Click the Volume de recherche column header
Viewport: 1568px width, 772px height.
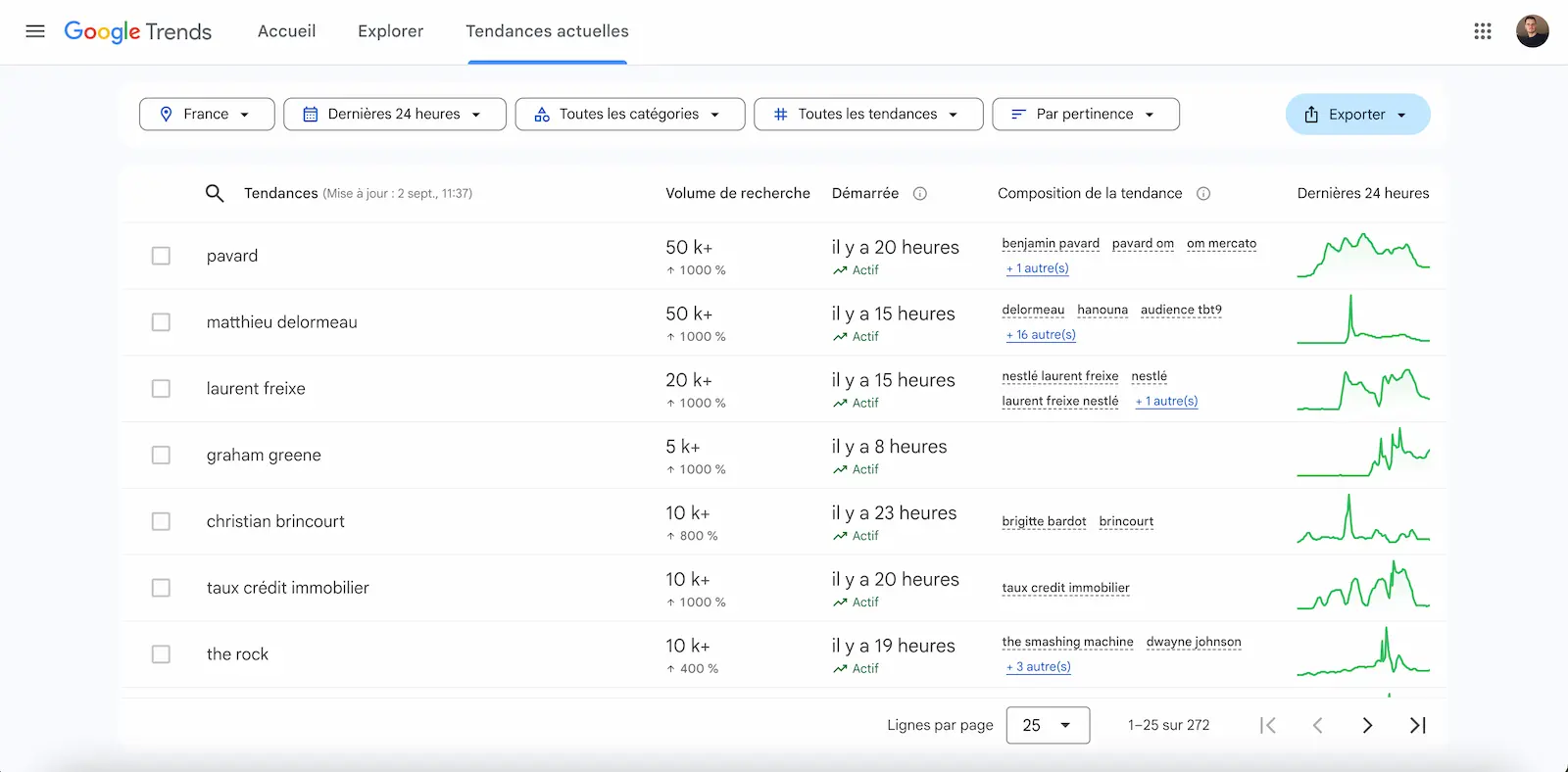click(x=738, y=194)
